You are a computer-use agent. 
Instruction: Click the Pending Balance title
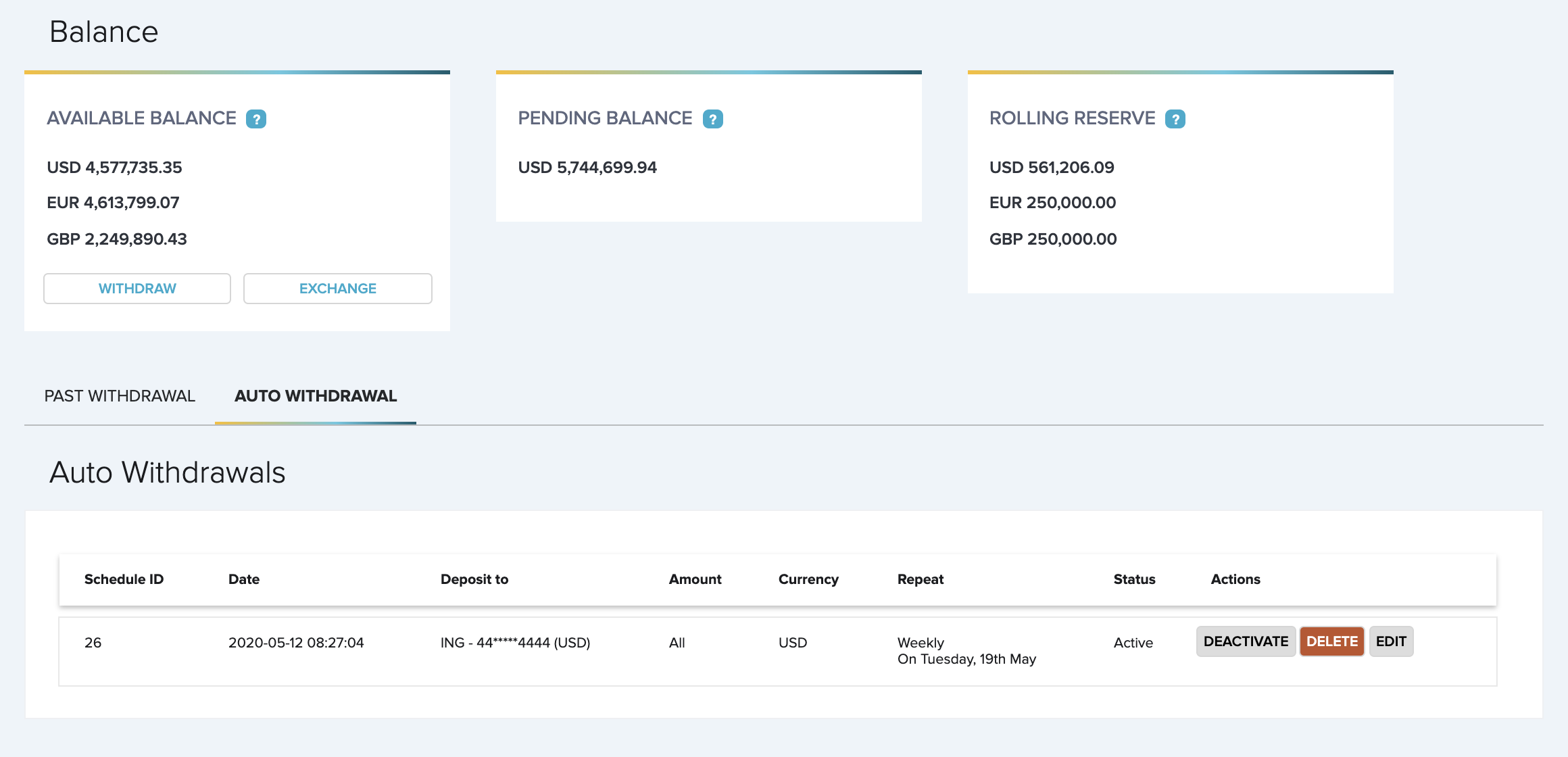pyautogui.click(x=605, y=118)
